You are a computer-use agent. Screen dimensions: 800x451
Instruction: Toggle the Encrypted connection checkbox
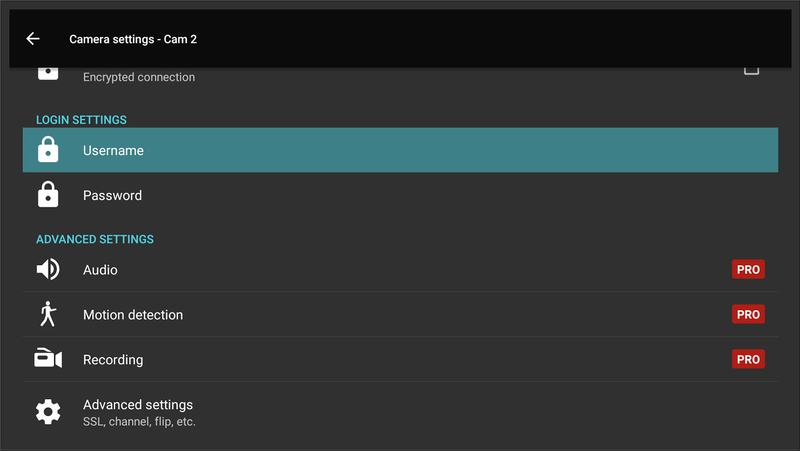(x=751, y=70)
